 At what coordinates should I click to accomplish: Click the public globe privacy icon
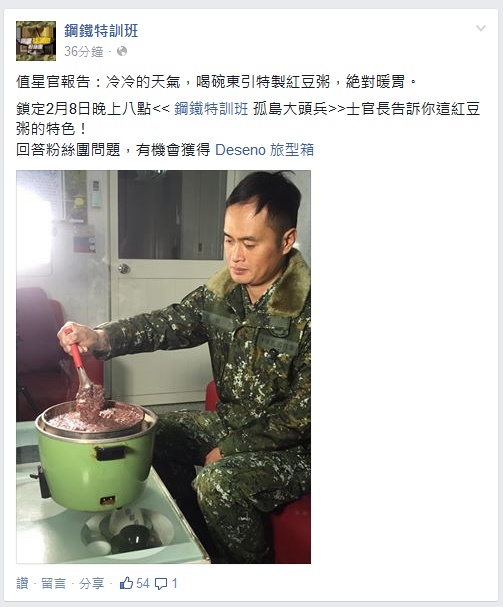coord(122,51)
